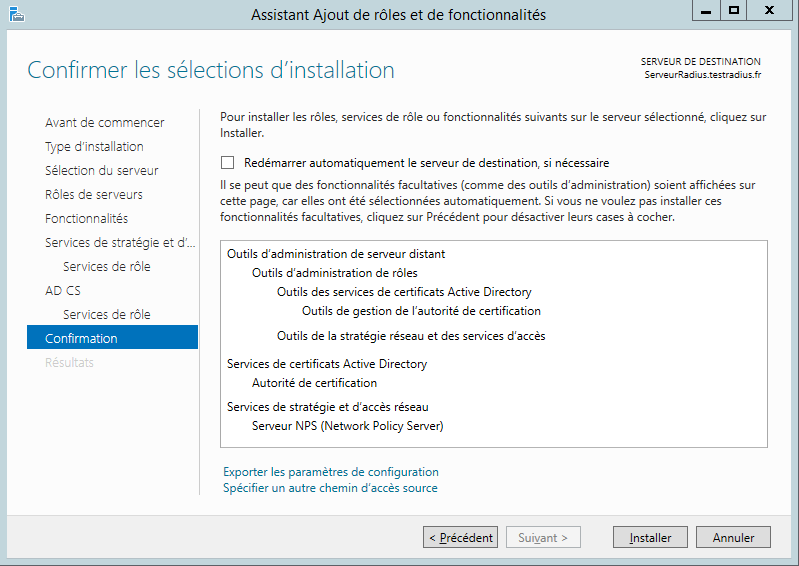The height and width of the screenshot is (566, 799).
Task: Open the 'Fonctionnalités' step
Action: pyautogui.click(x=86, y=218)
